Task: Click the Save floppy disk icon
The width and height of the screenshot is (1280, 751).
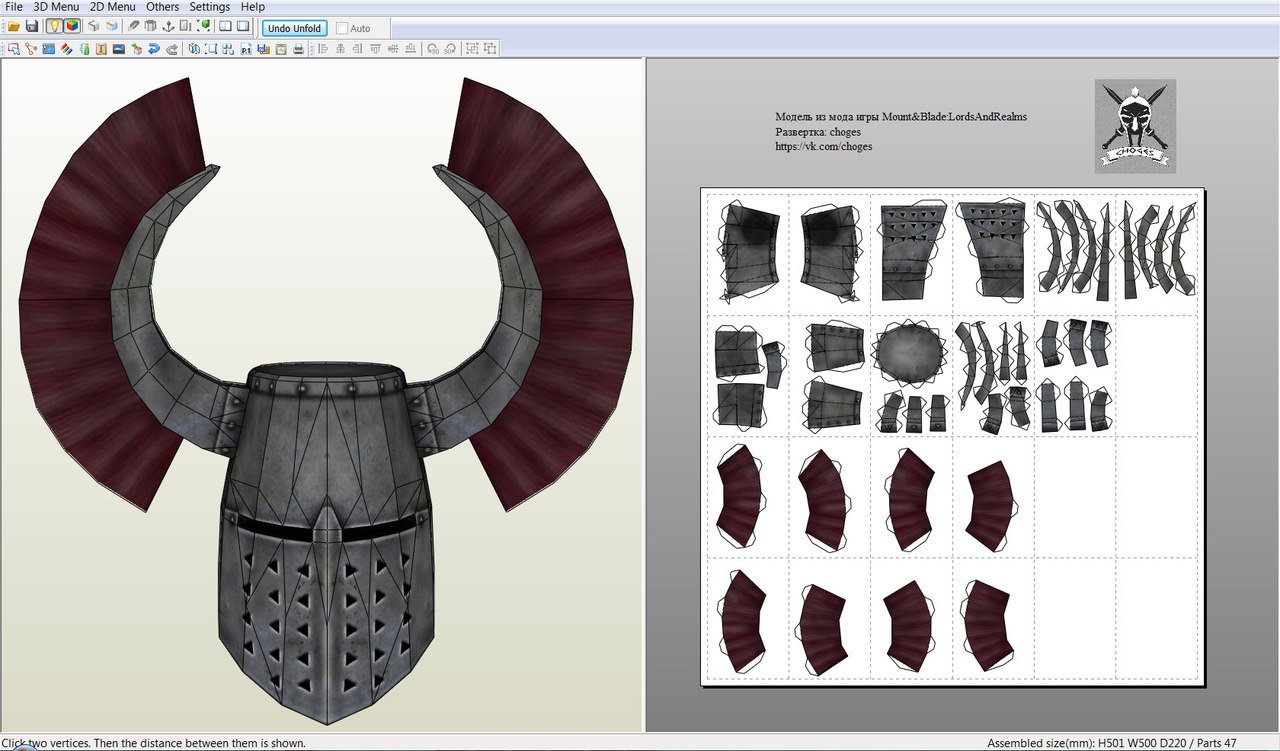Action: (x=32, y=26)
